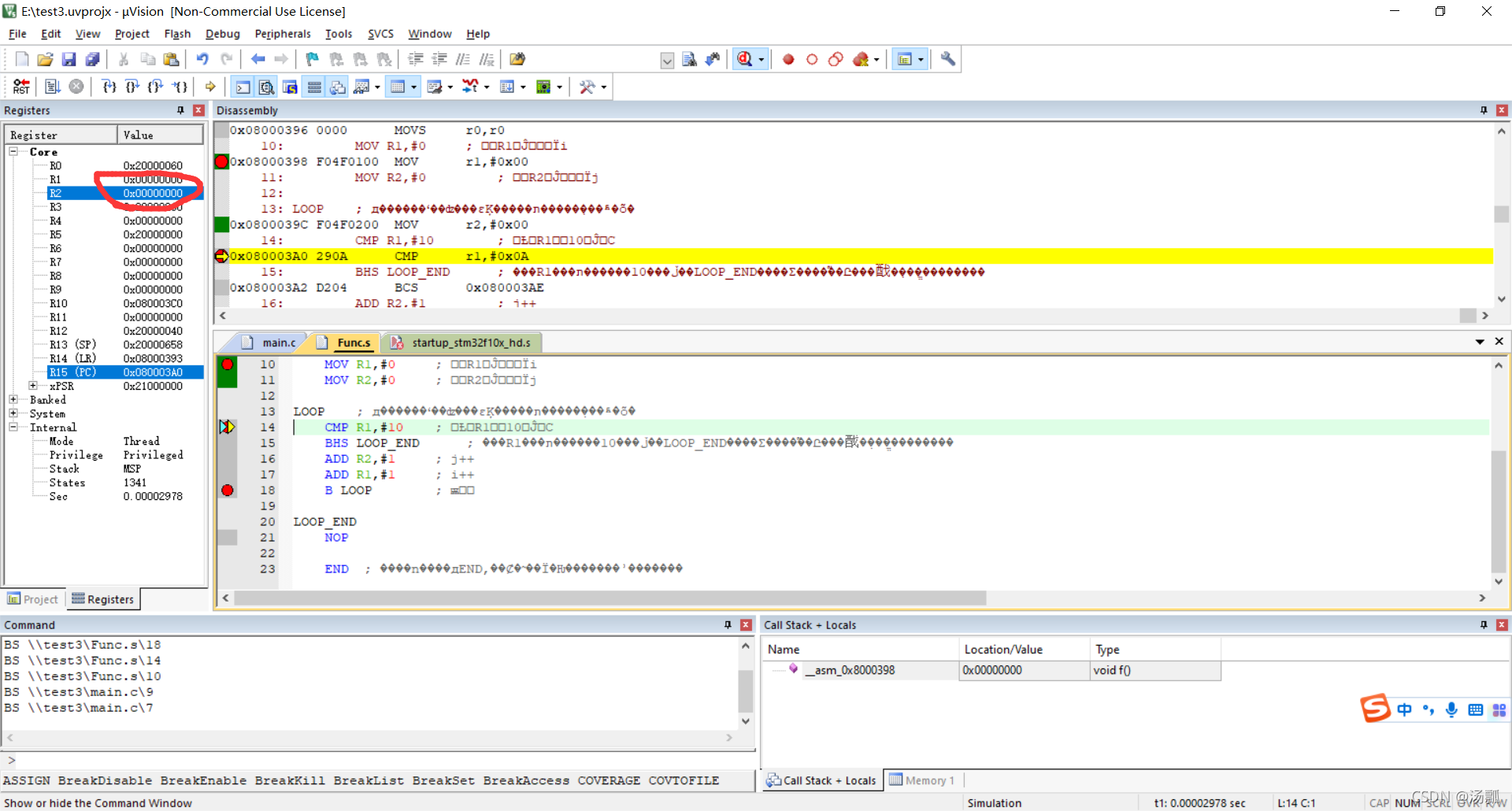Click the Indent Selection icon
Image resolution: width=1512 pixels, height=811 pixels.
tap(415, 59)
